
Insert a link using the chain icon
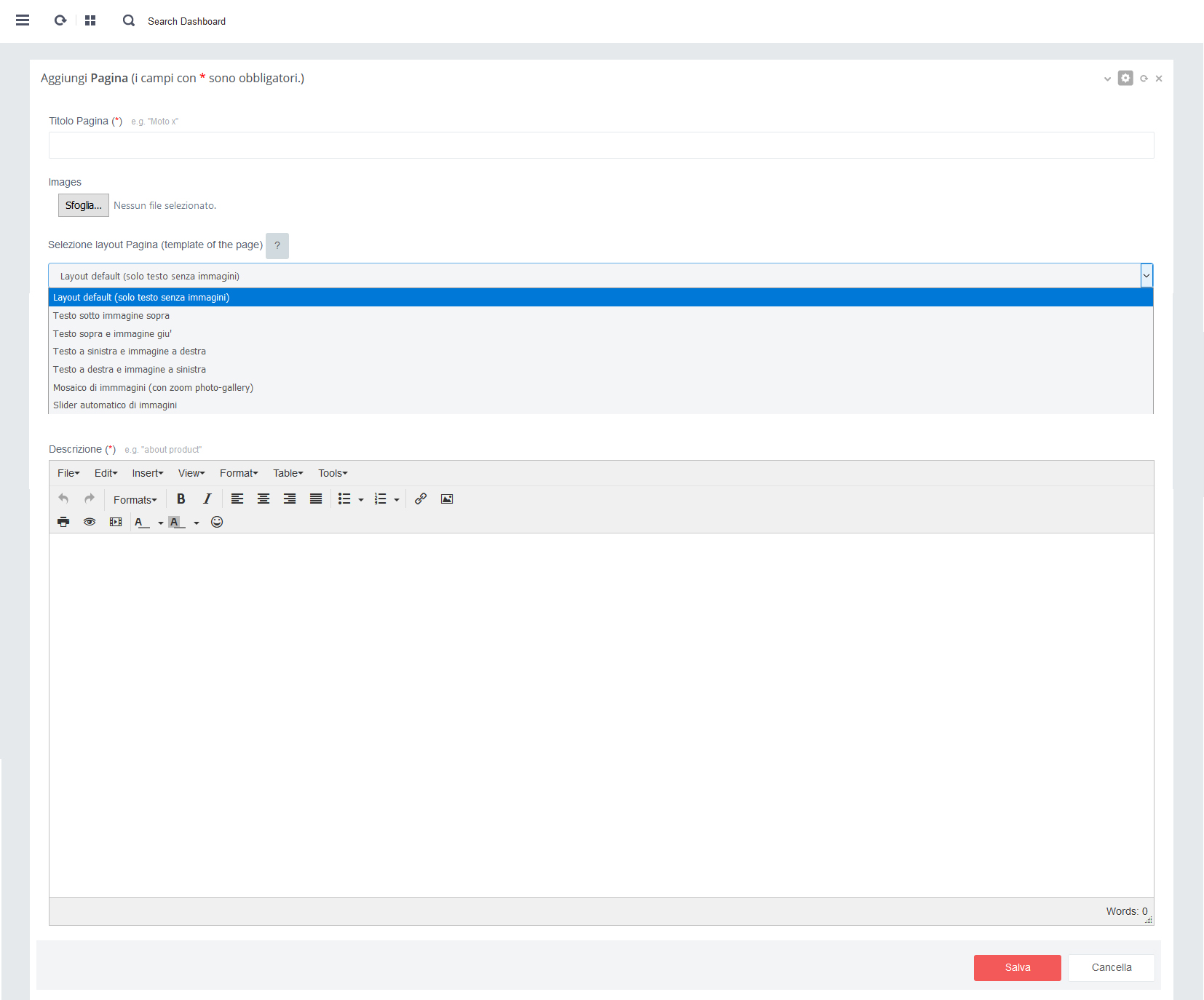(x=421, y=499)
